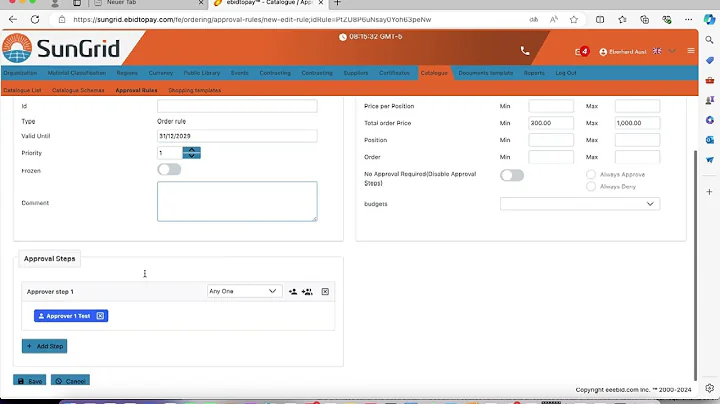The image size is (720, 404).
Task: Add page to favorites with star icon
Action: click(574, 19)
